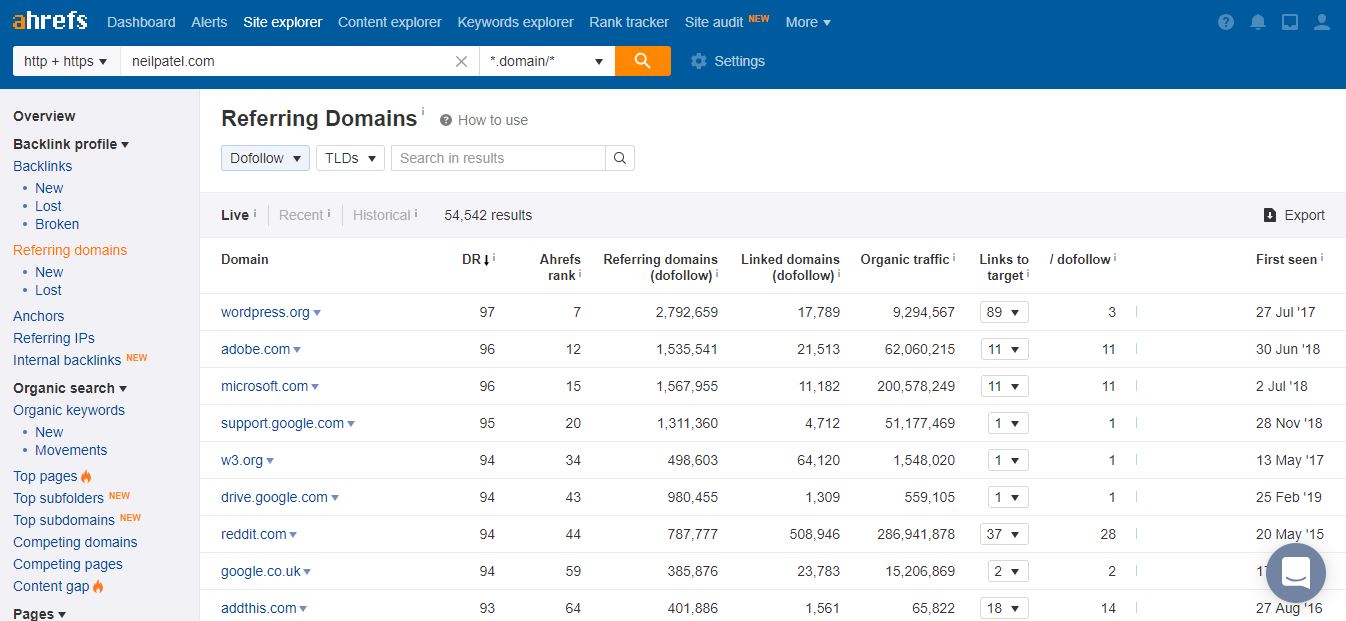
Task: Open Competing domains in the sidebar
Action: coord(75,542)
